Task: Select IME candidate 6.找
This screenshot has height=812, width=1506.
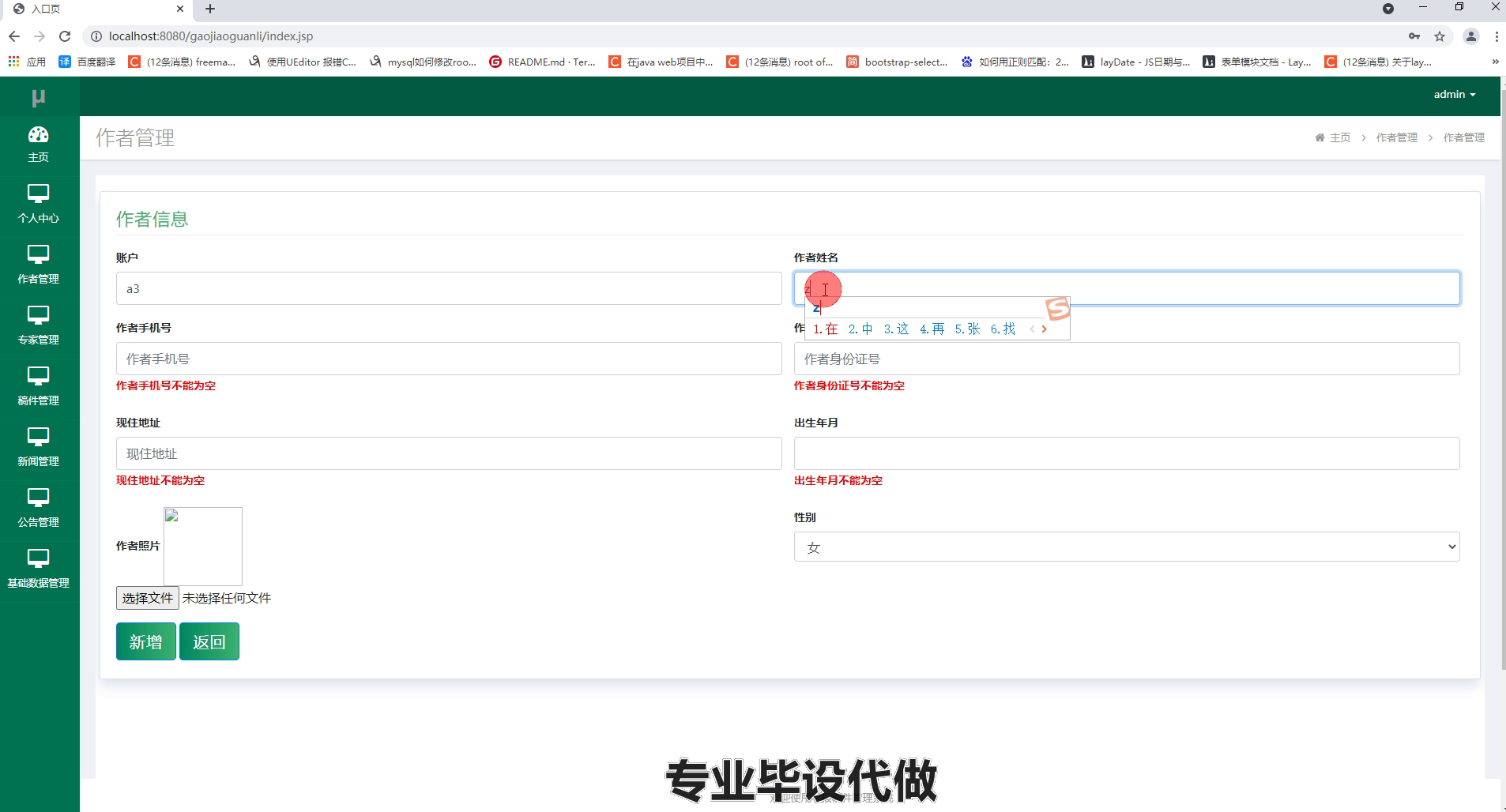Action: [x=1003, y=329]
